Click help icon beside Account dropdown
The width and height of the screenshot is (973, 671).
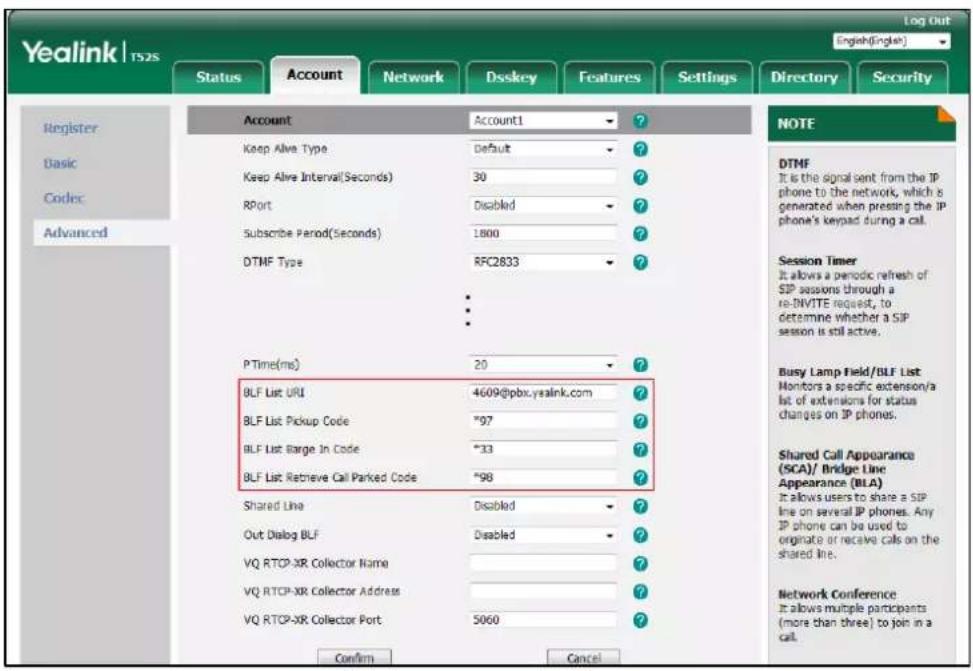(640, 120)
